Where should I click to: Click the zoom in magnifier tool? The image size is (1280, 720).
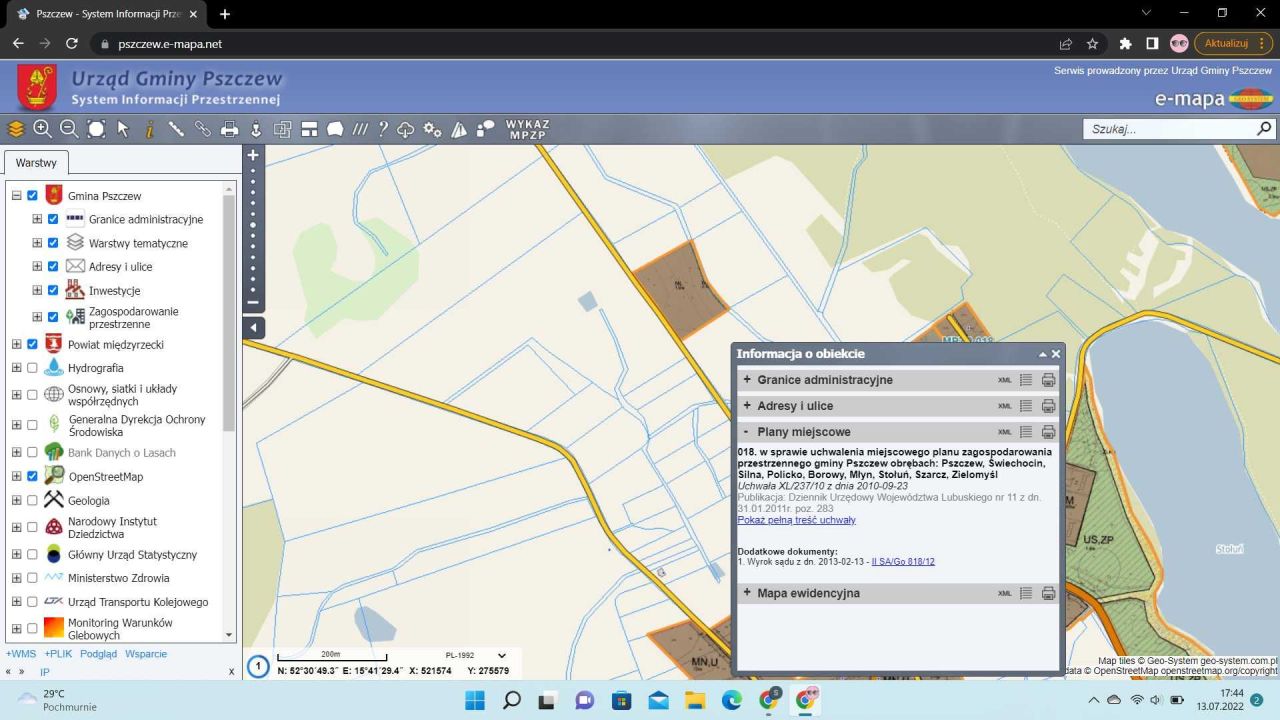click(x=42, y=129)
